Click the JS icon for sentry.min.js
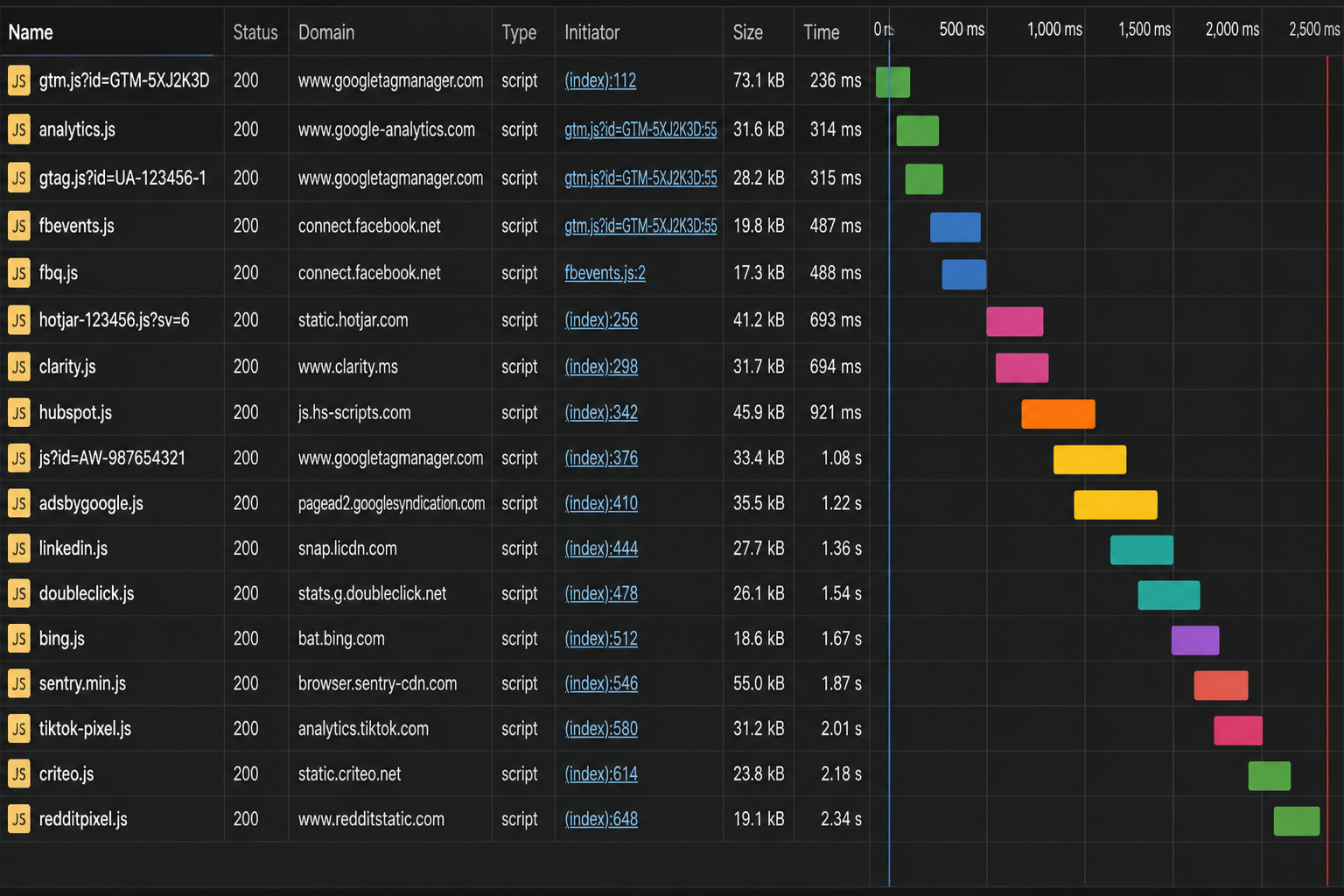The width and height of the screenshot is (1344, 896). (18, 684)
